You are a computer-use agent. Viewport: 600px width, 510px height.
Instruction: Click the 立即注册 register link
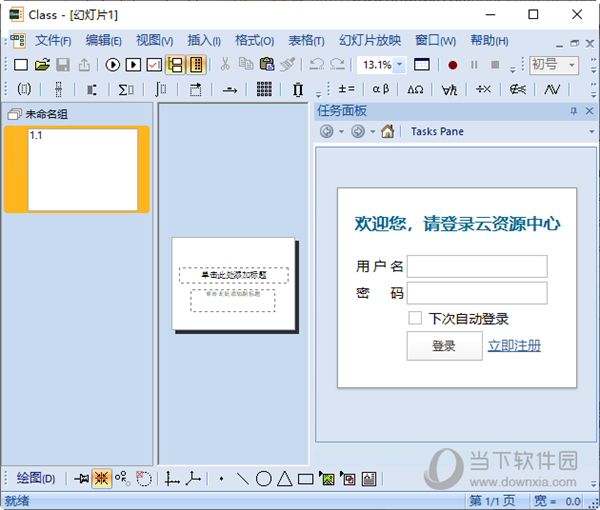[x=514, y=346]
